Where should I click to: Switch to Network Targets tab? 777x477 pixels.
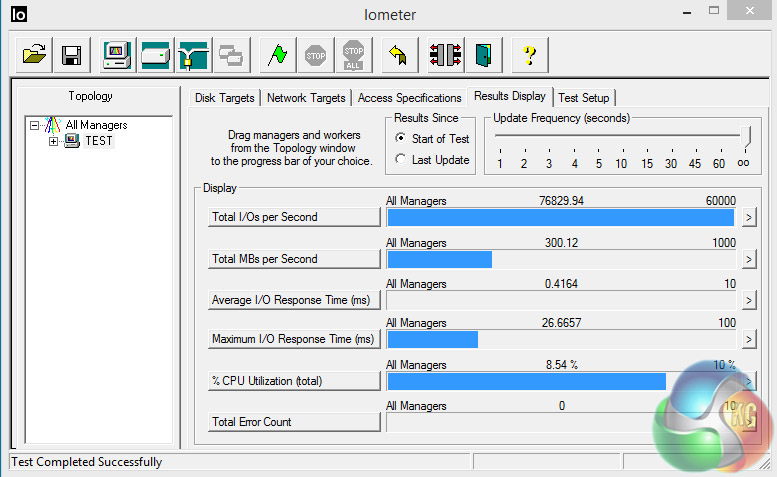tap(306, 98)
